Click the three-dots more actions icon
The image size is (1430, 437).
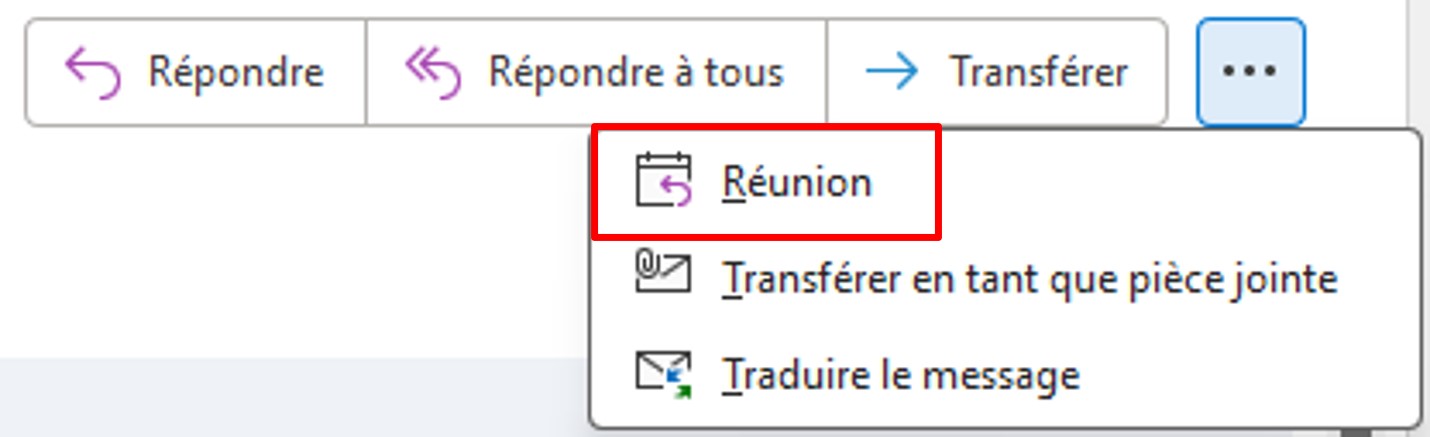[x=1250, y=72]
